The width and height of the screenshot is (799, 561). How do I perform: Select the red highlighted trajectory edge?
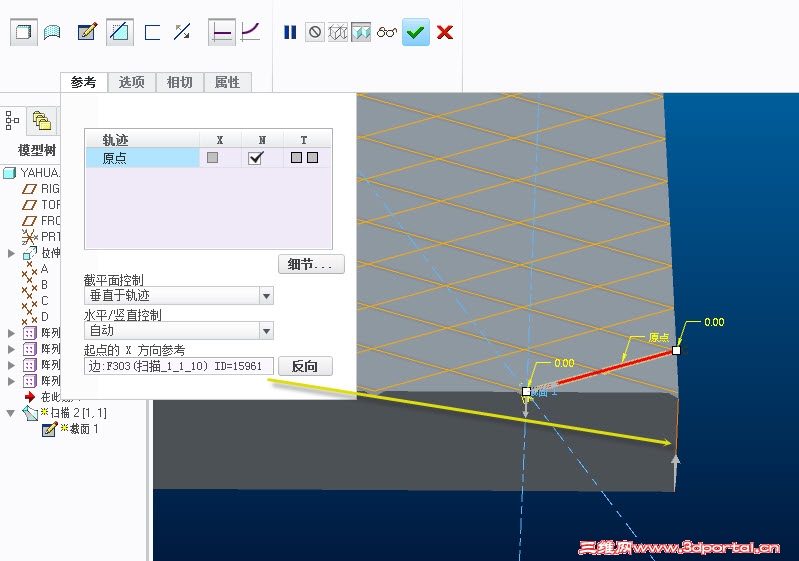614,367
